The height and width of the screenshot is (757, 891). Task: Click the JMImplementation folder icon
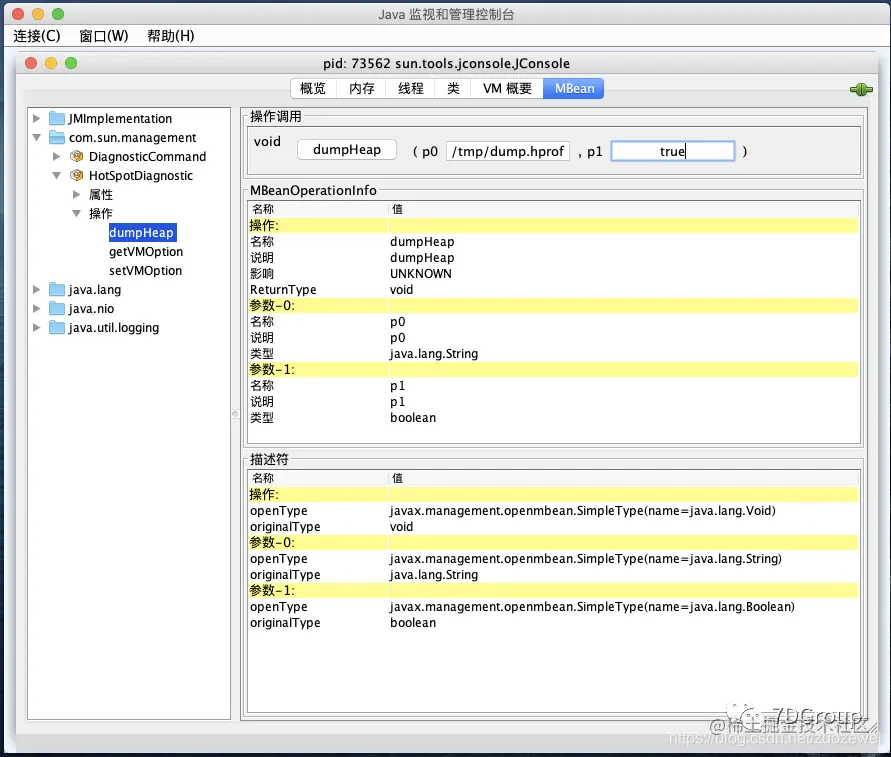(57, 118)
